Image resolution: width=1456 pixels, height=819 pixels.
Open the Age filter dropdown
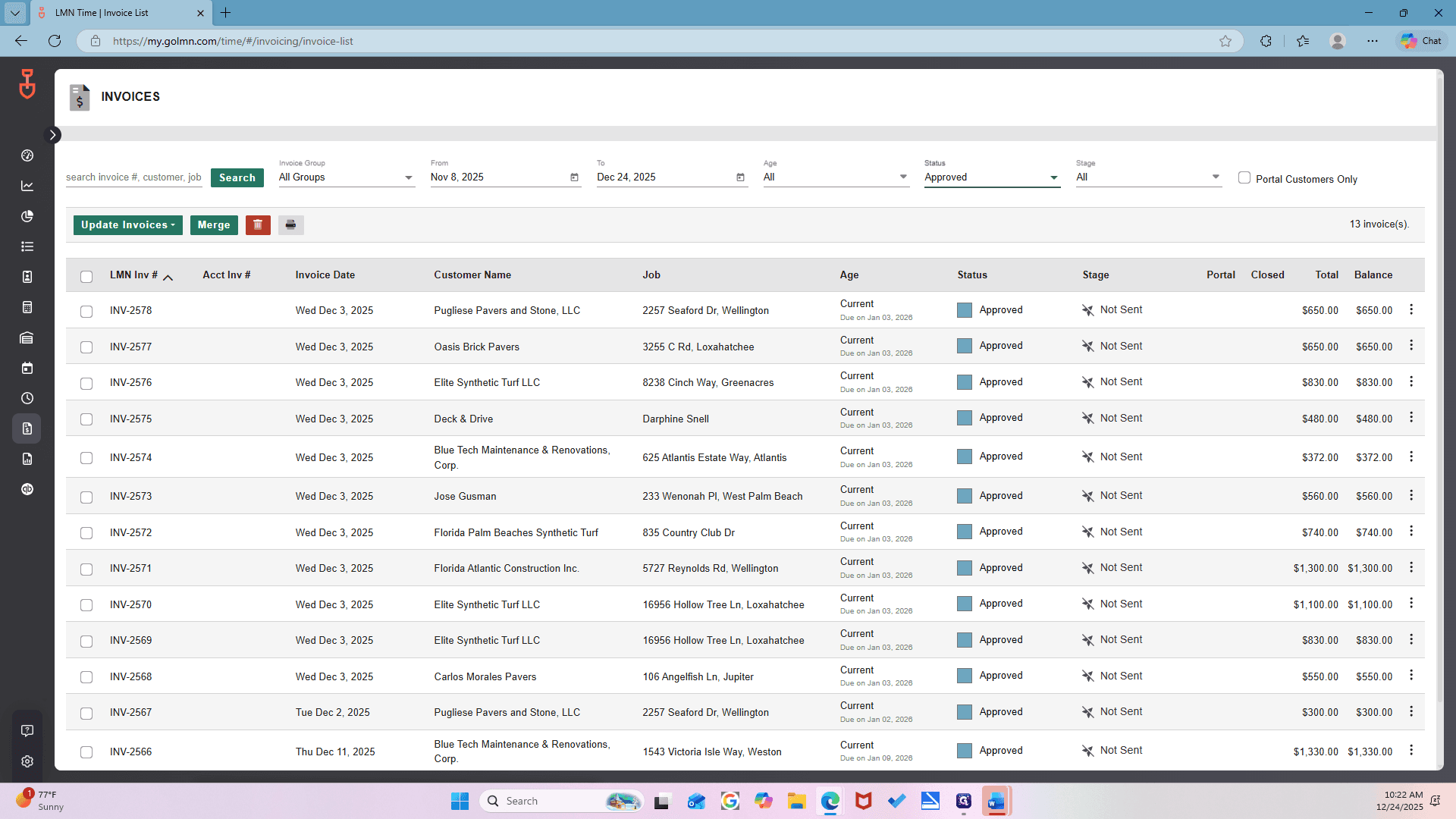tap(836, 177)
